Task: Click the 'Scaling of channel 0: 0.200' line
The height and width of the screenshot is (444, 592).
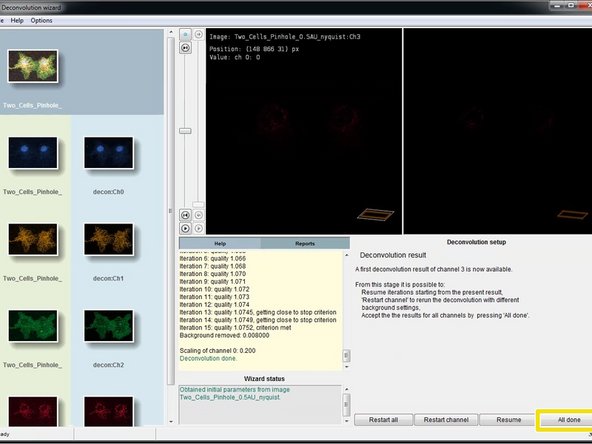Action: [x=217, y=350]
